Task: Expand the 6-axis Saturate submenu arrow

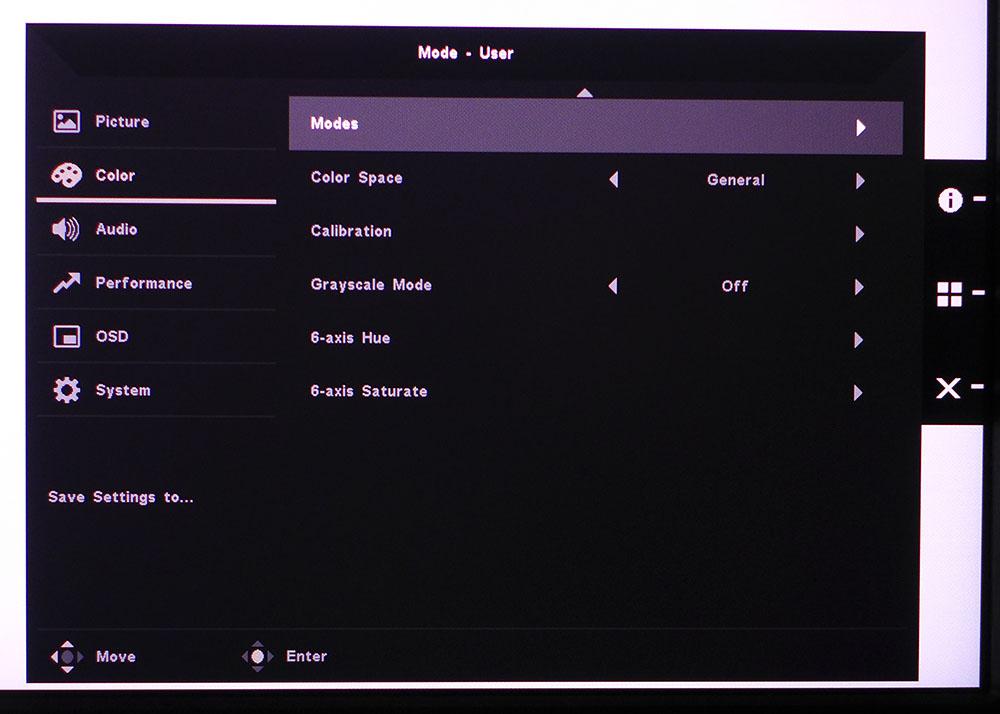Action: click(x=858, y=393)
